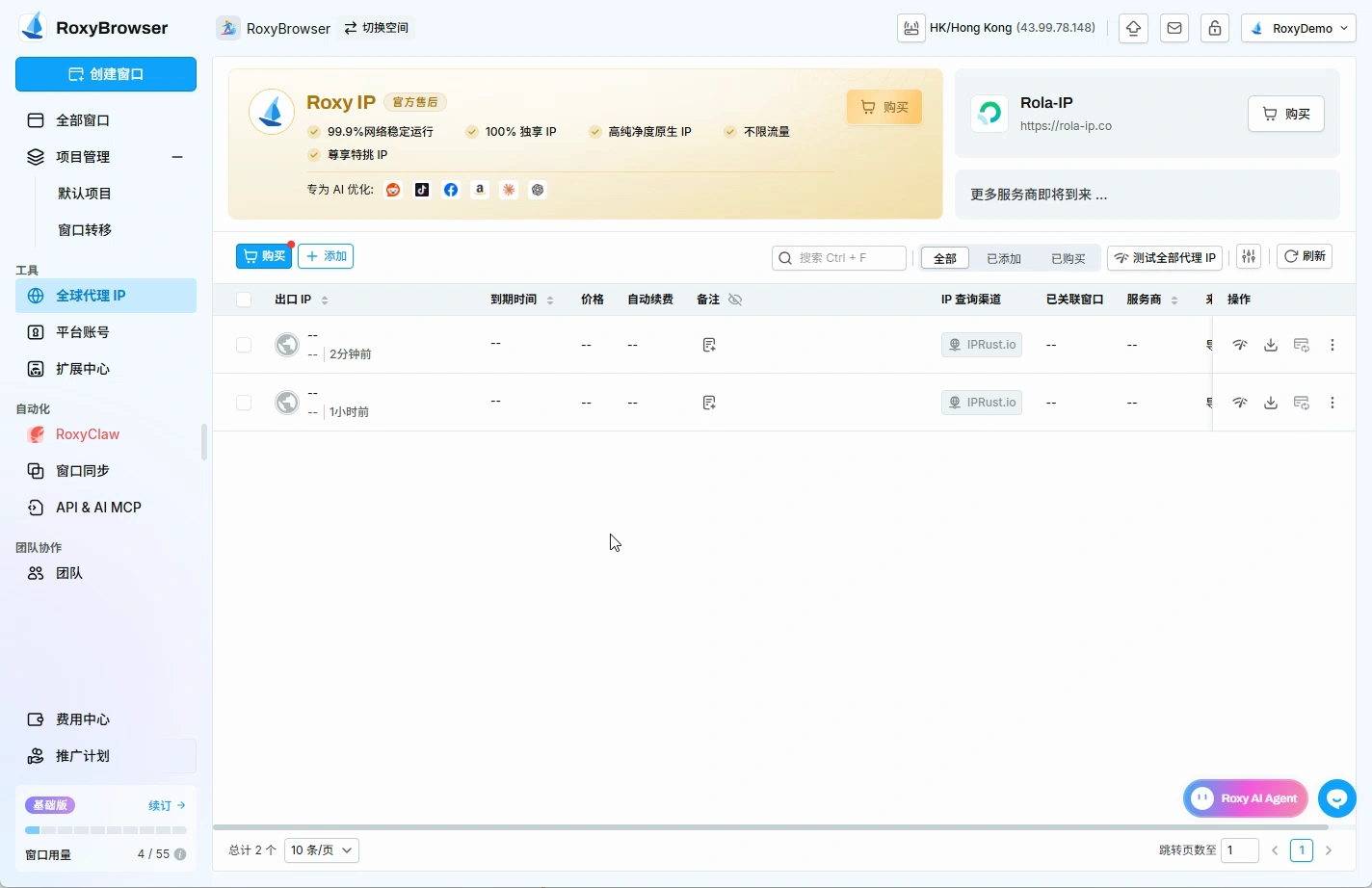Click the download icon in 2分钟前 row

[x=1271, y=345]
